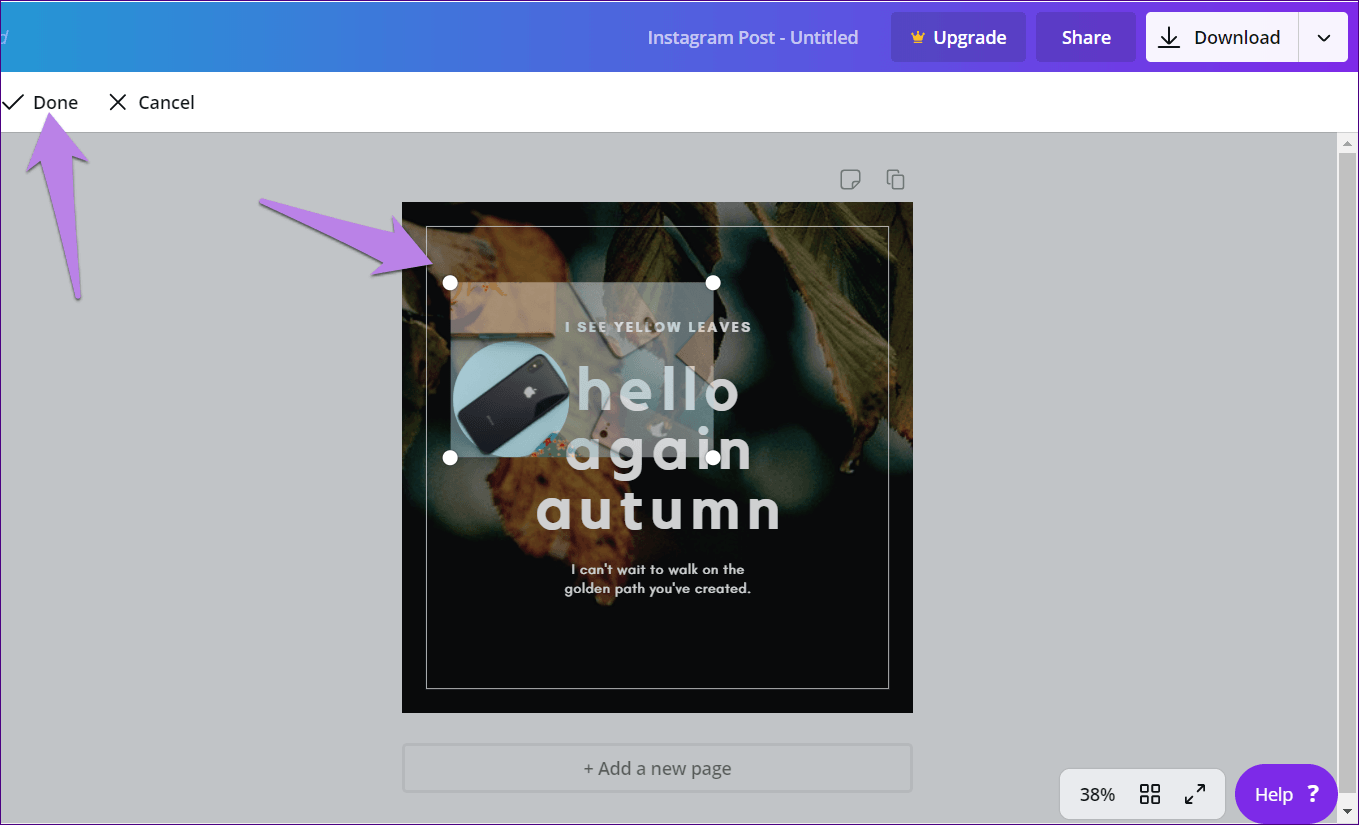Image resolution: width=1359 pixels, height=825 pixels.
Task: Open the Help button
Action: tap(1286, 794)
